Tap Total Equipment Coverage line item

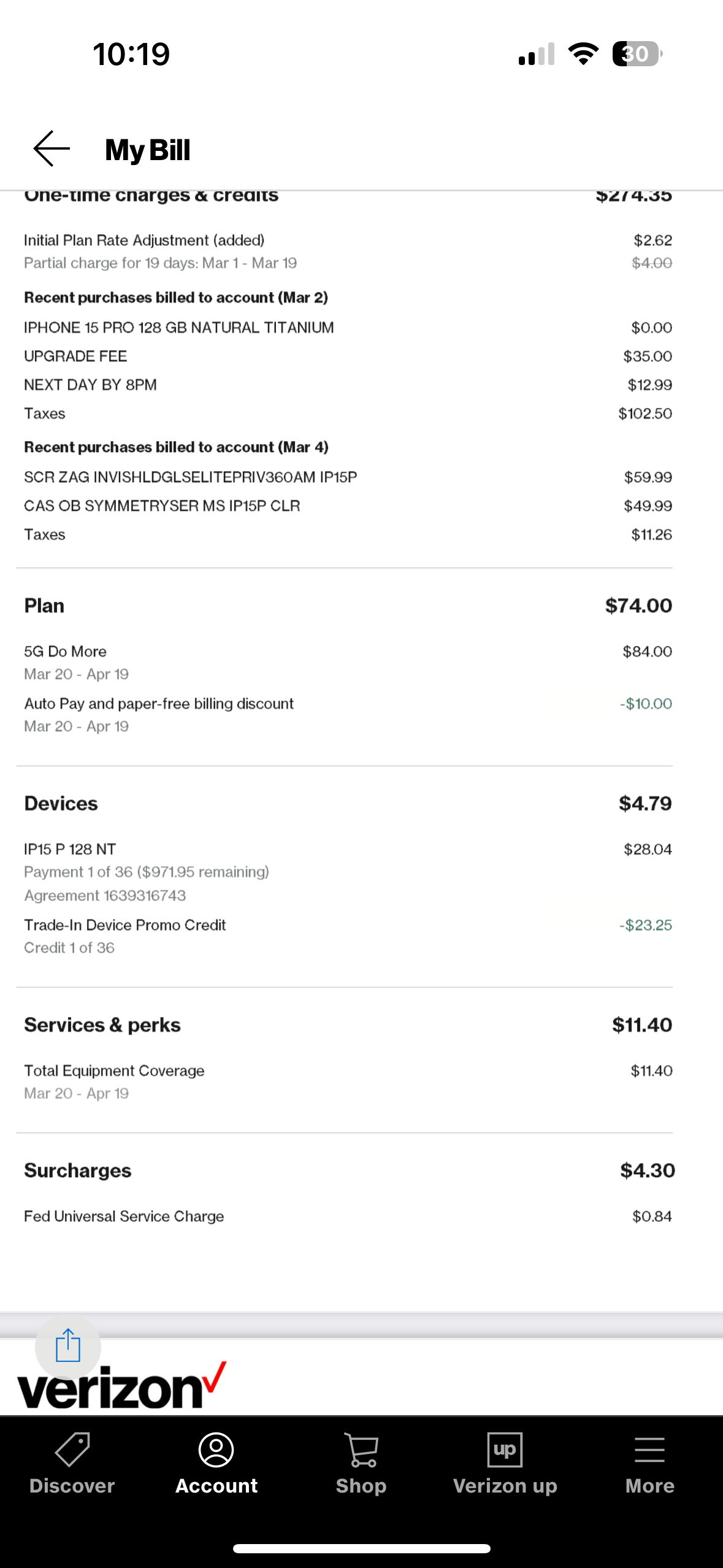click(x=114, y=1070)
